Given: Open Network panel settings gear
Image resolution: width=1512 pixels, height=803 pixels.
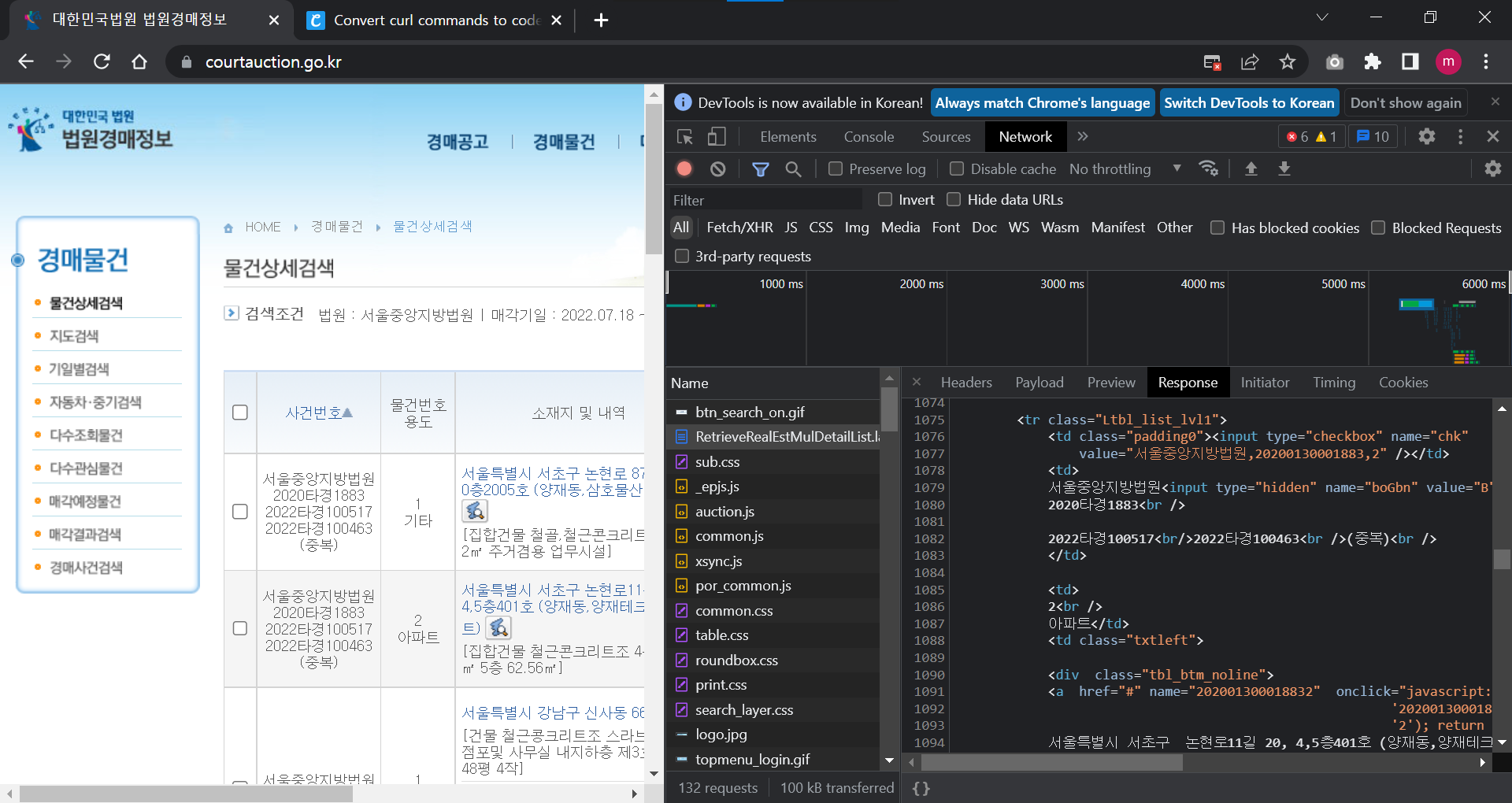Looking at the screenshot, I should [1492, 168].
